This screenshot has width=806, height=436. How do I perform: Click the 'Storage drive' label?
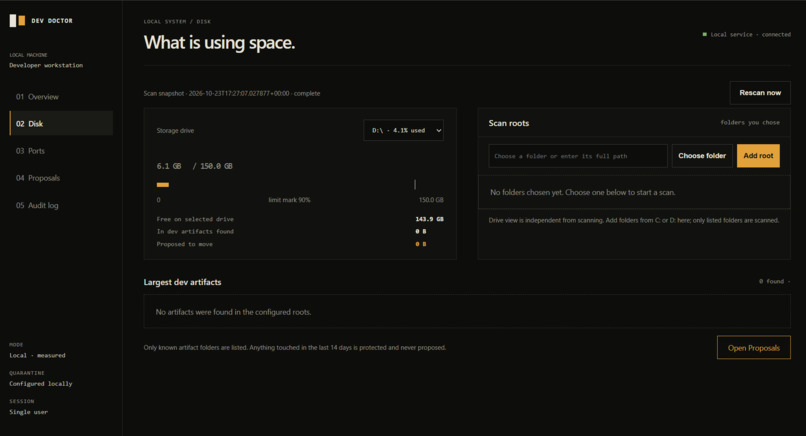coord(175,131)
